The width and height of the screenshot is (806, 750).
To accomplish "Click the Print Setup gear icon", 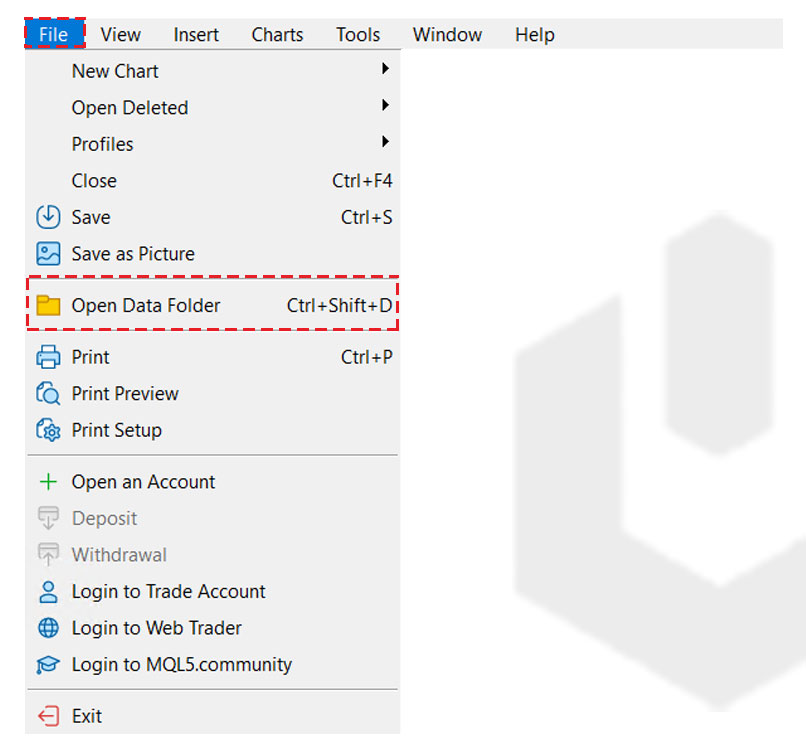I will click(x=48, y=430).
